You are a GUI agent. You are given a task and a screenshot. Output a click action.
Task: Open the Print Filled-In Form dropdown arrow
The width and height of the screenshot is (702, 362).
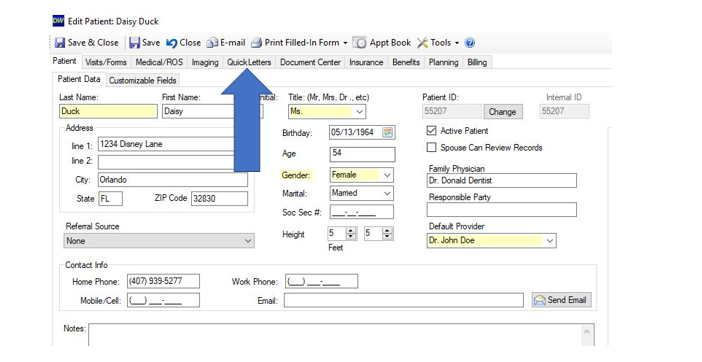(x=345, y=43)
